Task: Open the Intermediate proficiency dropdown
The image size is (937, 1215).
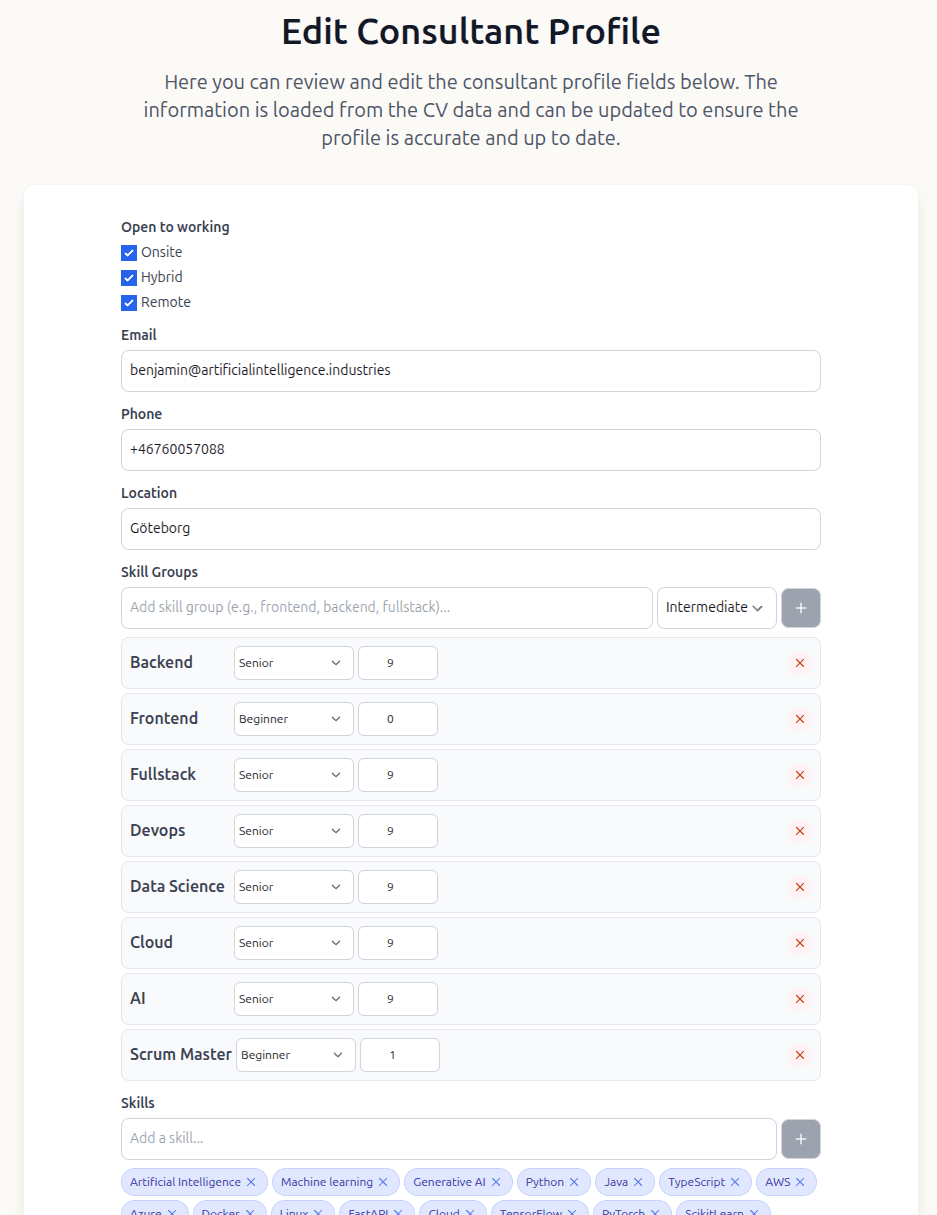Action: coord(716,608)
